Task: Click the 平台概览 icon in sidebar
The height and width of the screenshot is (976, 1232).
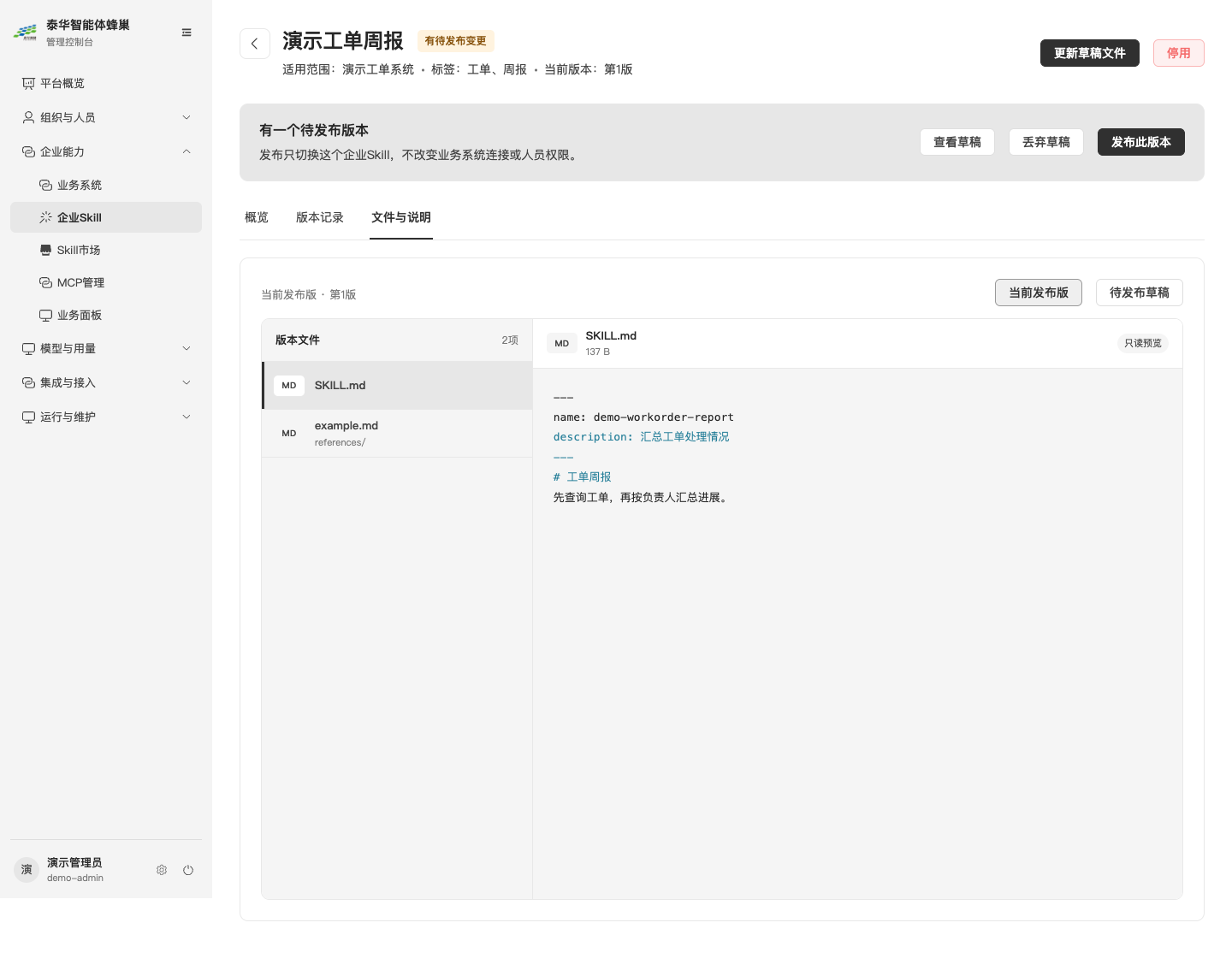Action: point(28,83)
